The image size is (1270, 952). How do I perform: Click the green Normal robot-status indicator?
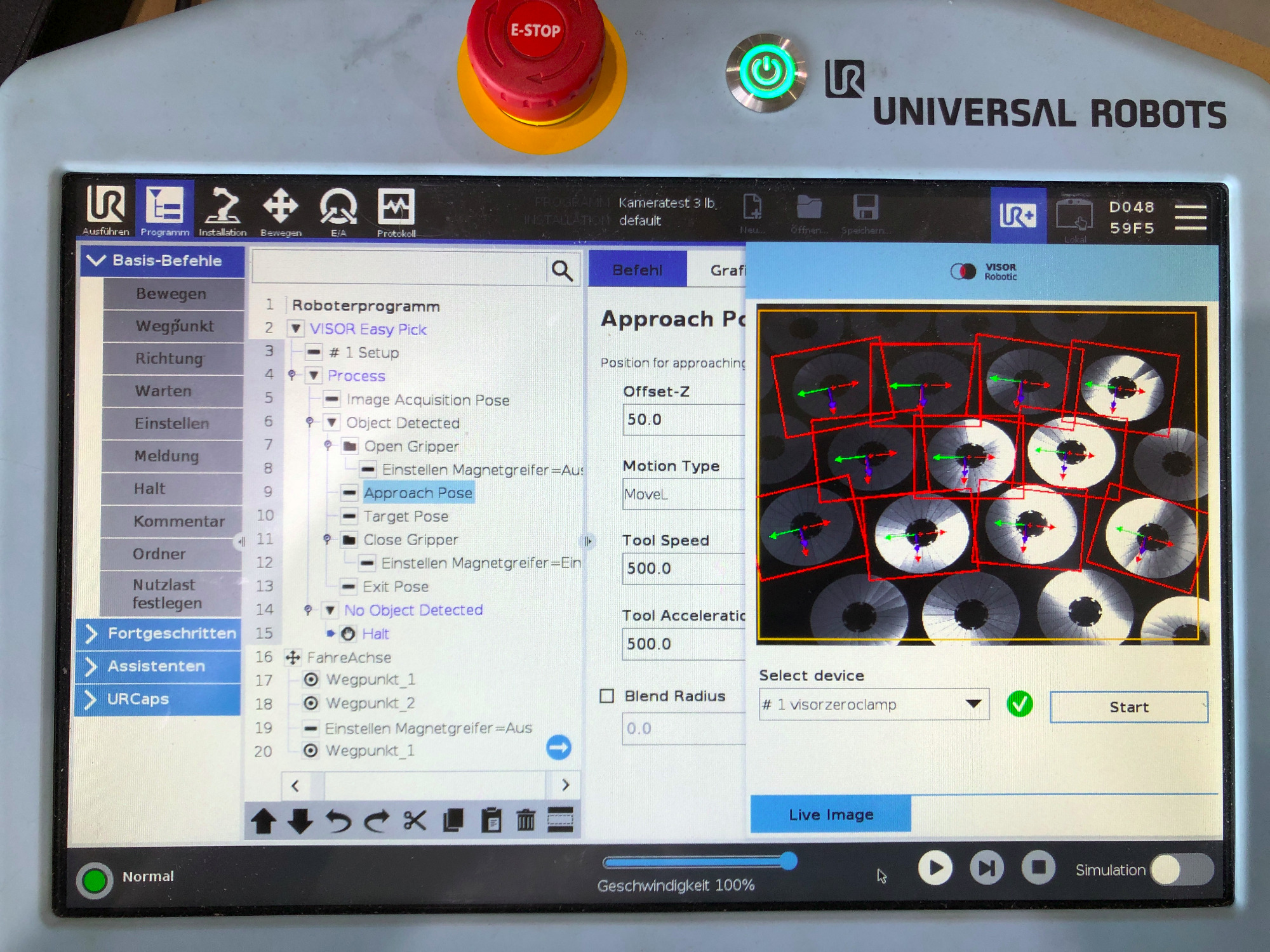(95, 880)
